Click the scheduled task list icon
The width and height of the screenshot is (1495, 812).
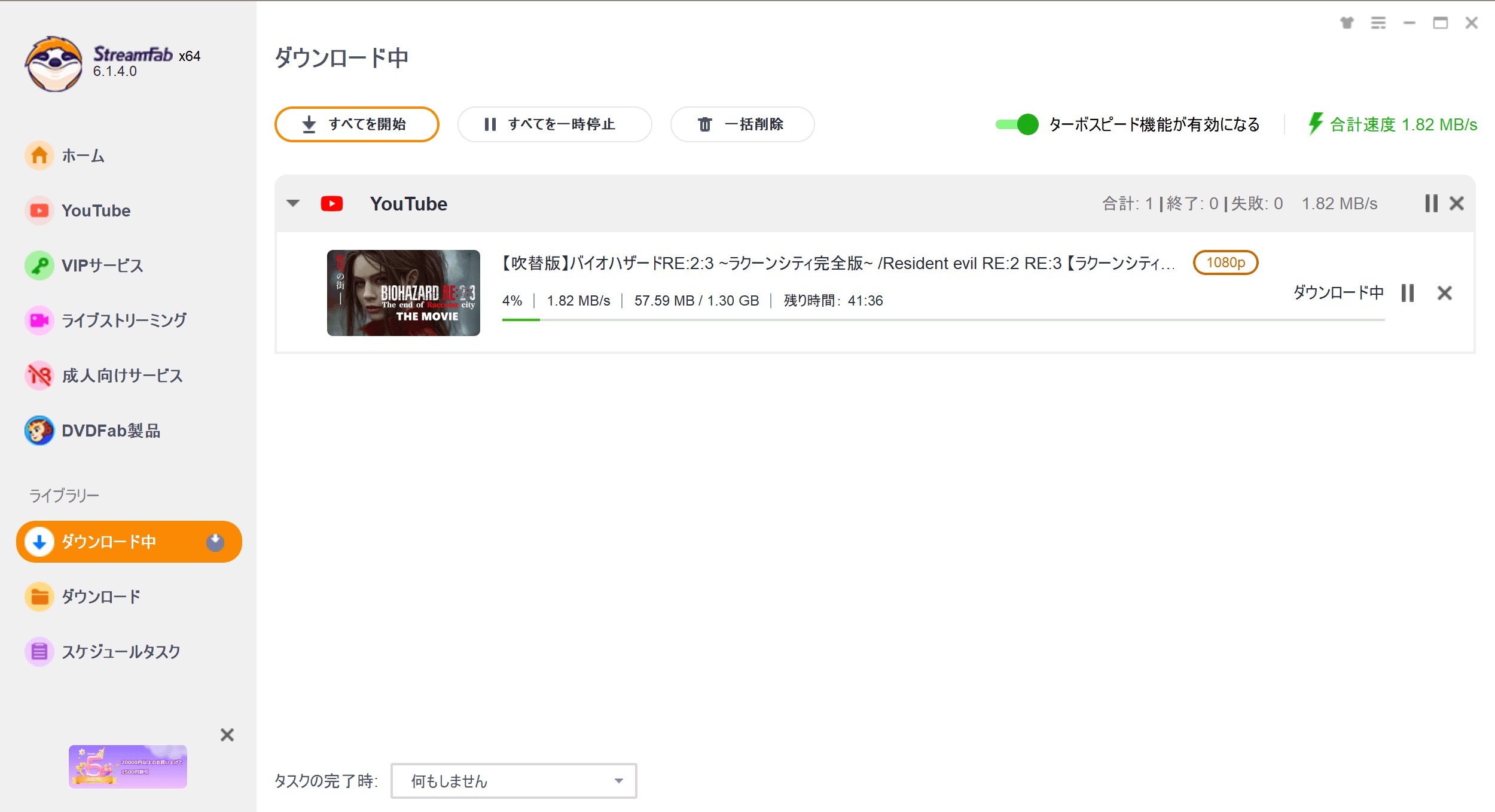[x=39, y=652]
